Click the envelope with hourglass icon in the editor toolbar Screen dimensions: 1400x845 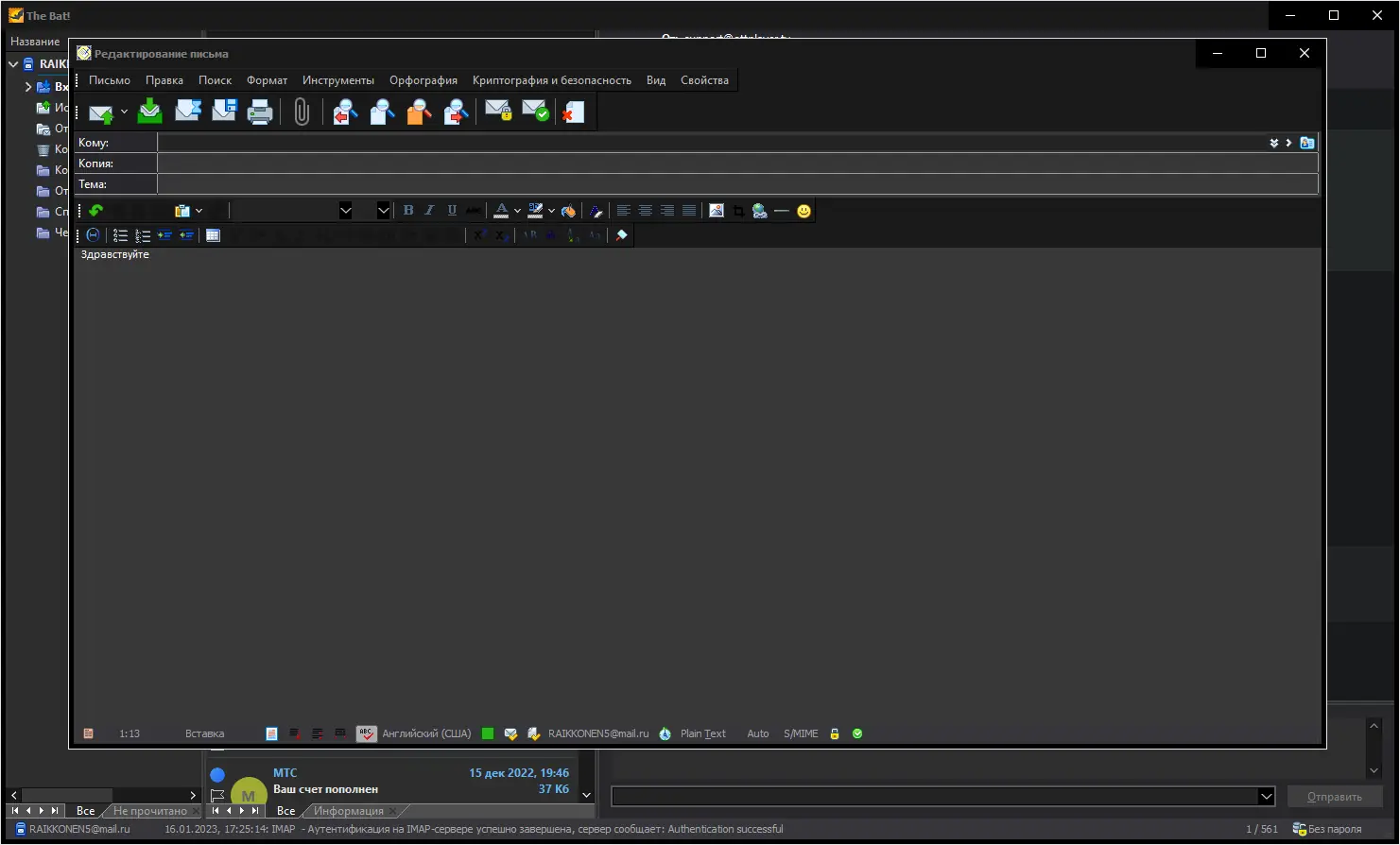188,112
